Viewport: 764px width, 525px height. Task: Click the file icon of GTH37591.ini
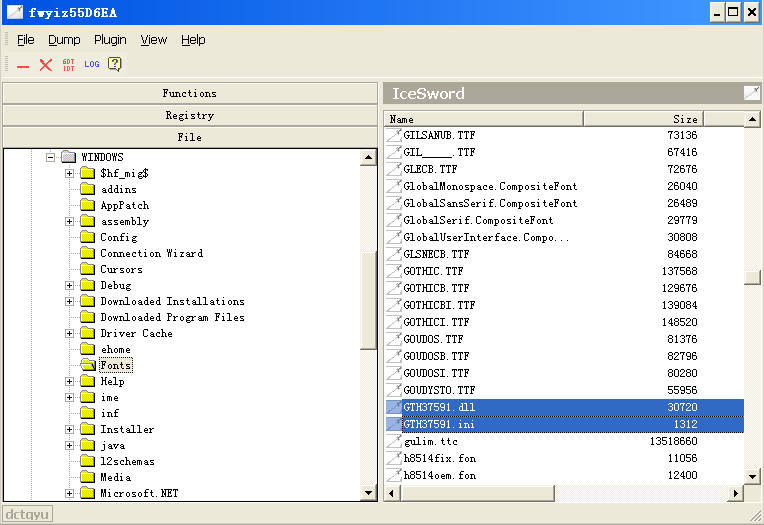coord(394,424)
